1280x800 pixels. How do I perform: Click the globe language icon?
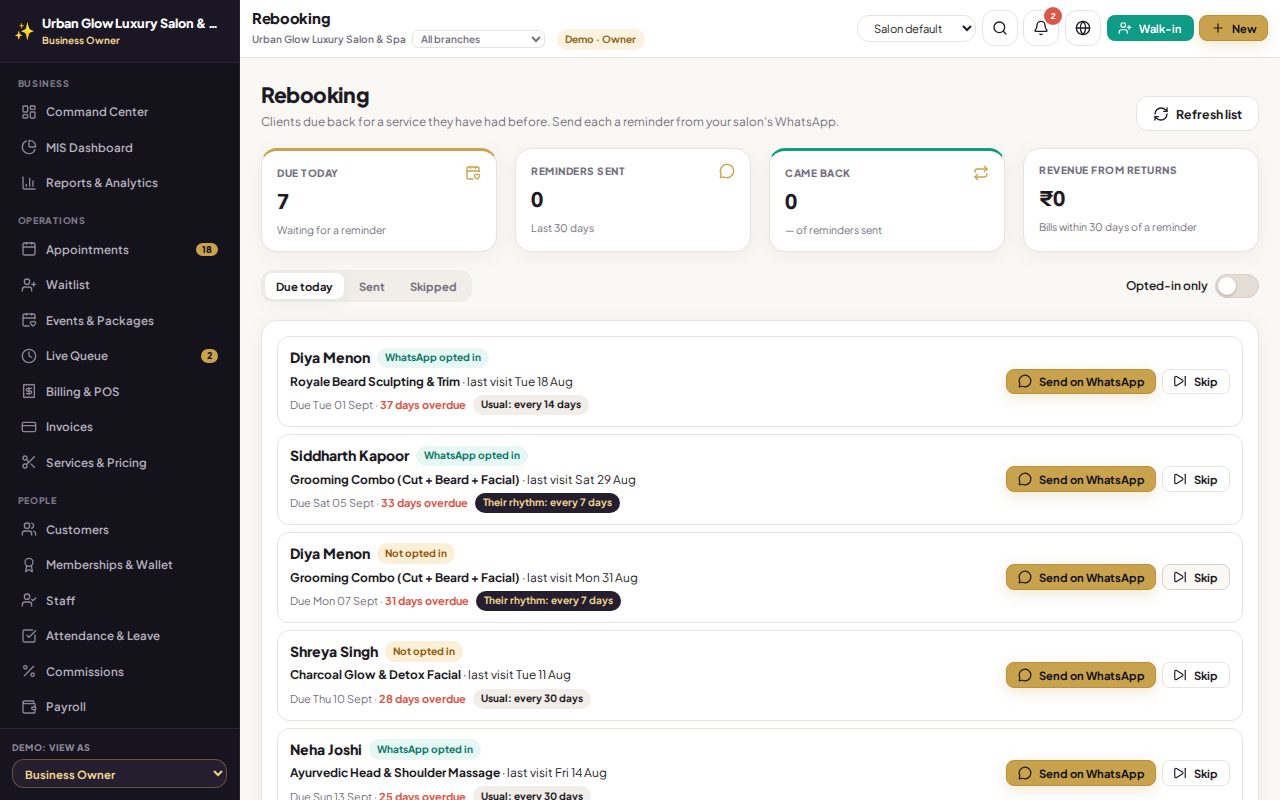[x=1083, y=28]
